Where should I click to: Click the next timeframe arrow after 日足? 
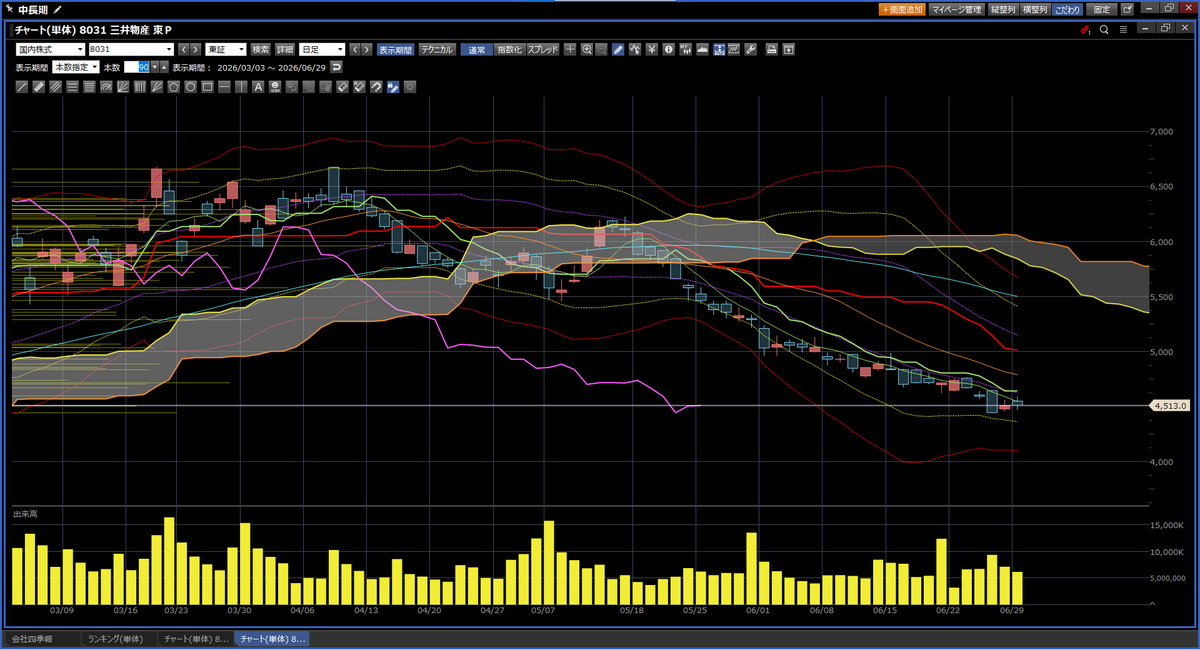click(366, 49)
